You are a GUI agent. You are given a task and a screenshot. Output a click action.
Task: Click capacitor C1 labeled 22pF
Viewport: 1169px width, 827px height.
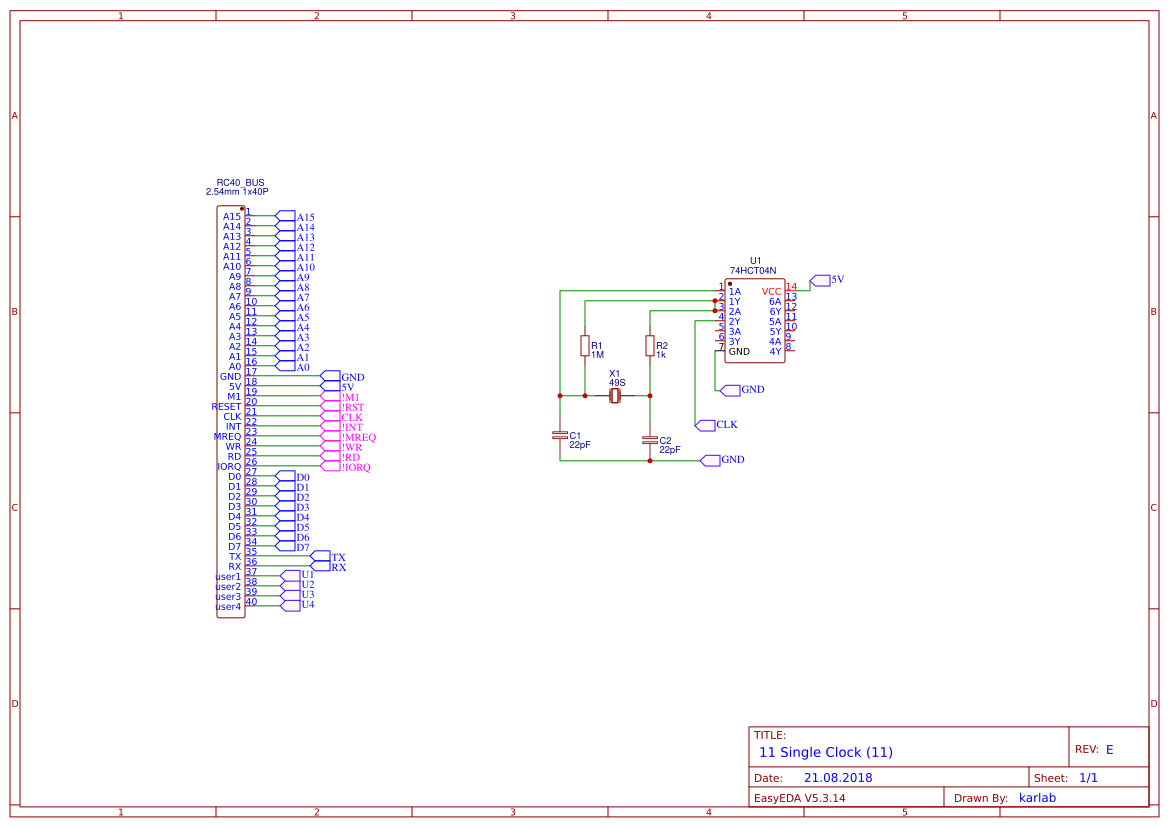click(x=558, y=437)
